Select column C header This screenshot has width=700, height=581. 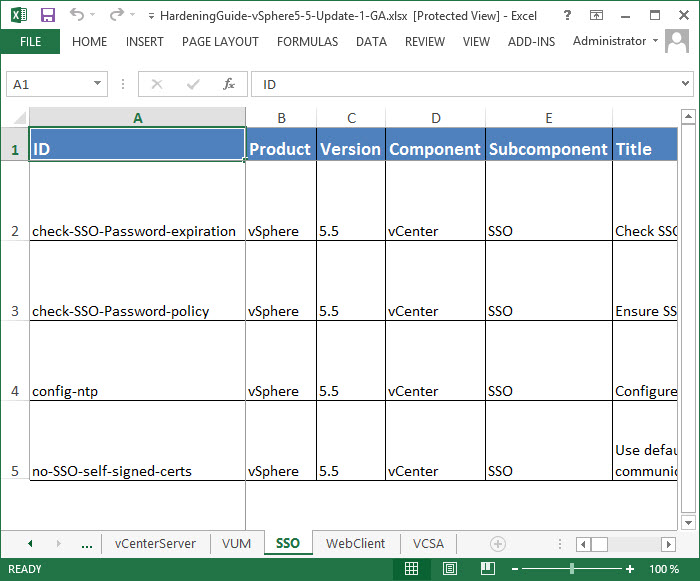tap(351, 118)
